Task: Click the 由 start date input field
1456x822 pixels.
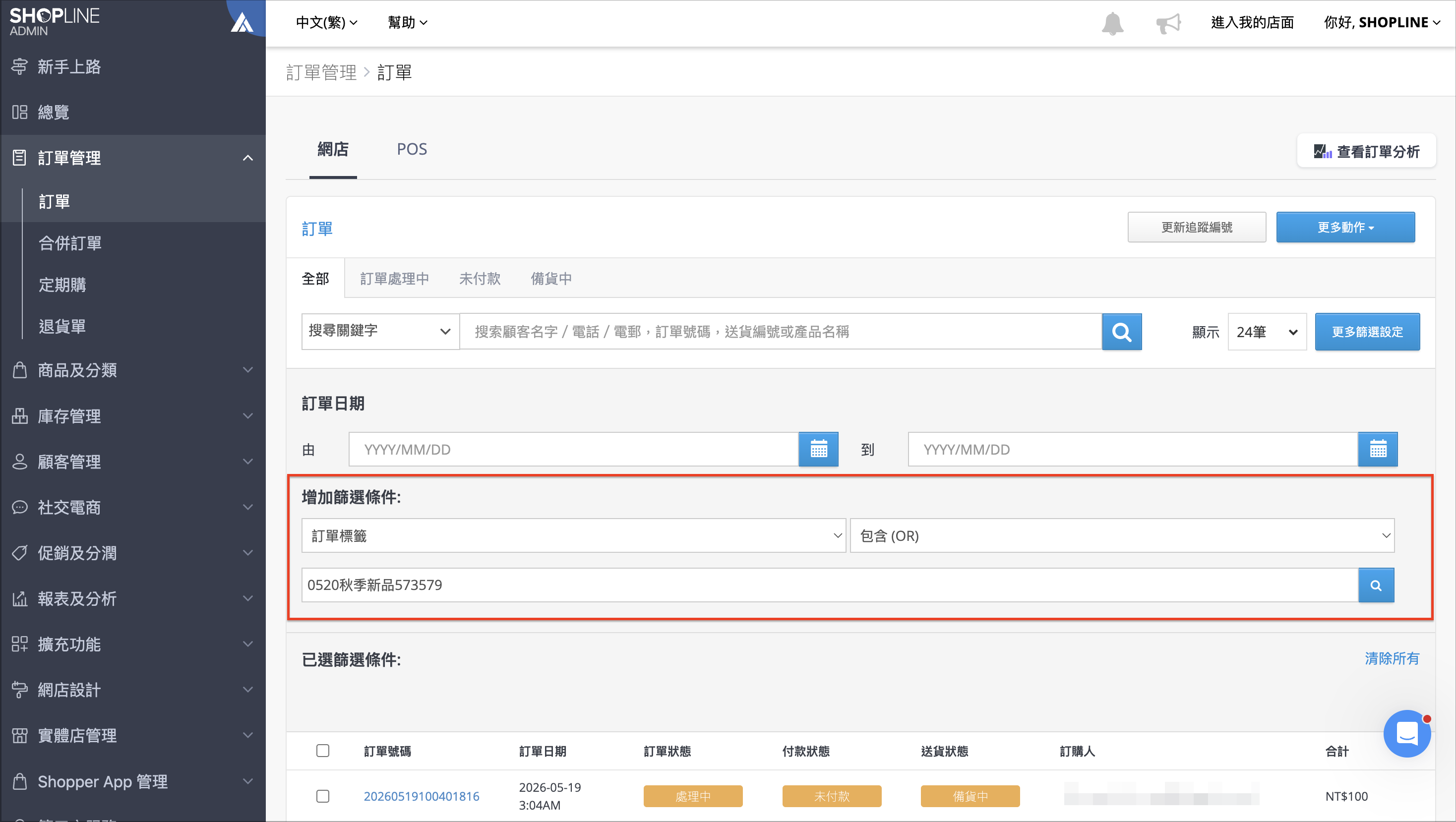Action: (x=573, y=449)
